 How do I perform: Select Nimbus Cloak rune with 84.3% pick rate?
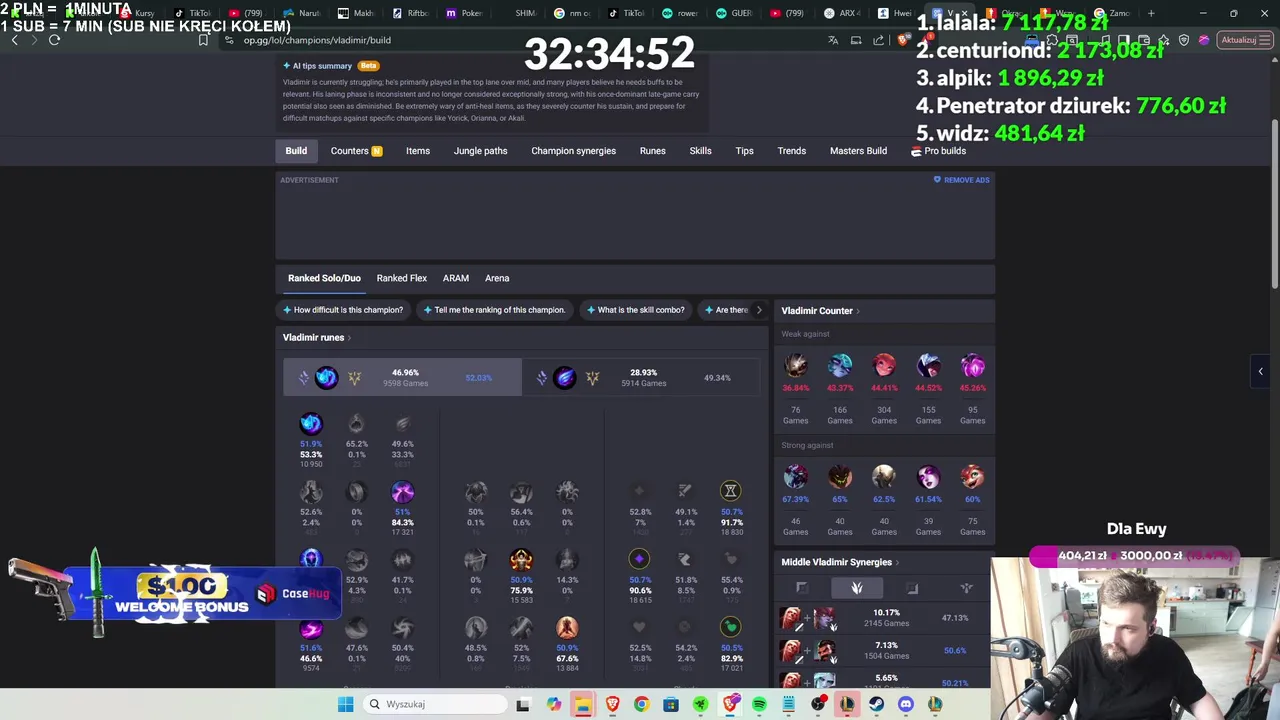click(x=403, y=491)
